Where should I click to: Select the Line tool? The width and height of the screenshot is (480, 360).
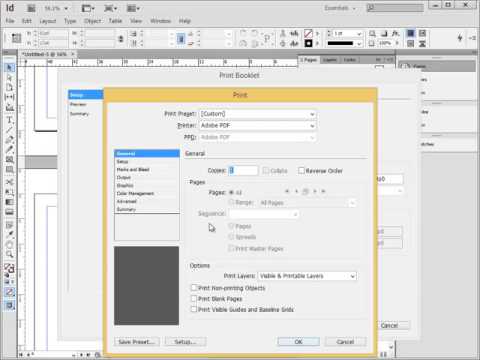(x=9, y=130)
